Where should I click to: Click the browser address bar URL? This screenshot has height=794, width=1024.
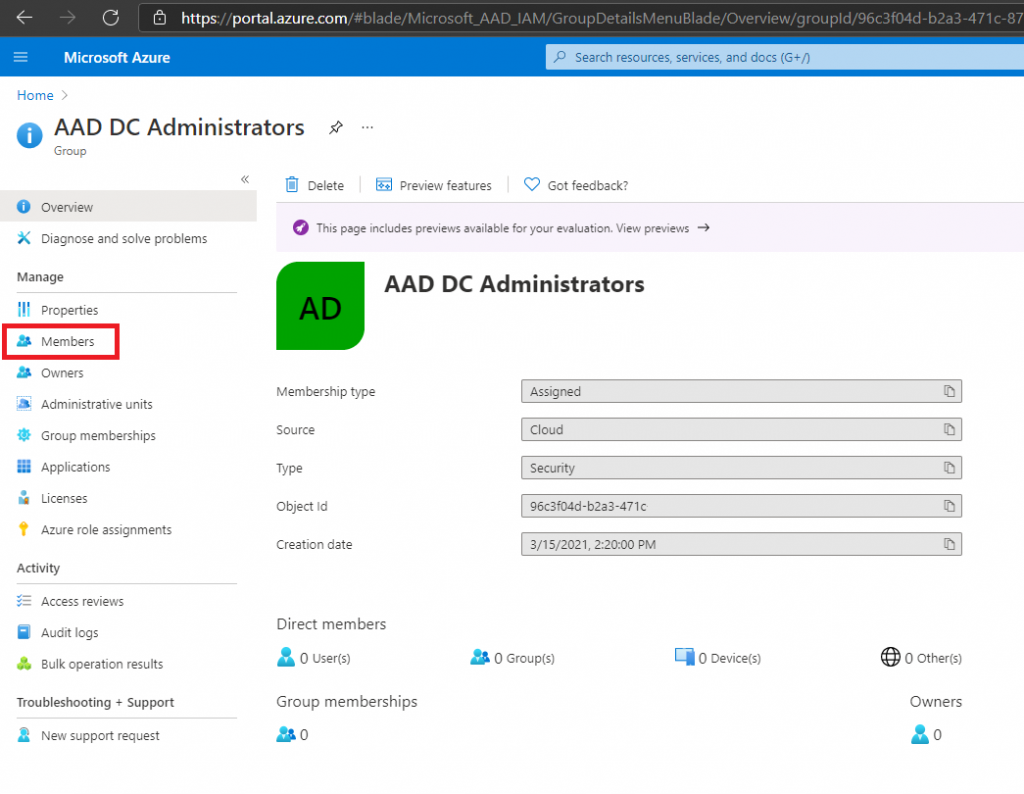[x=601, y=18]
